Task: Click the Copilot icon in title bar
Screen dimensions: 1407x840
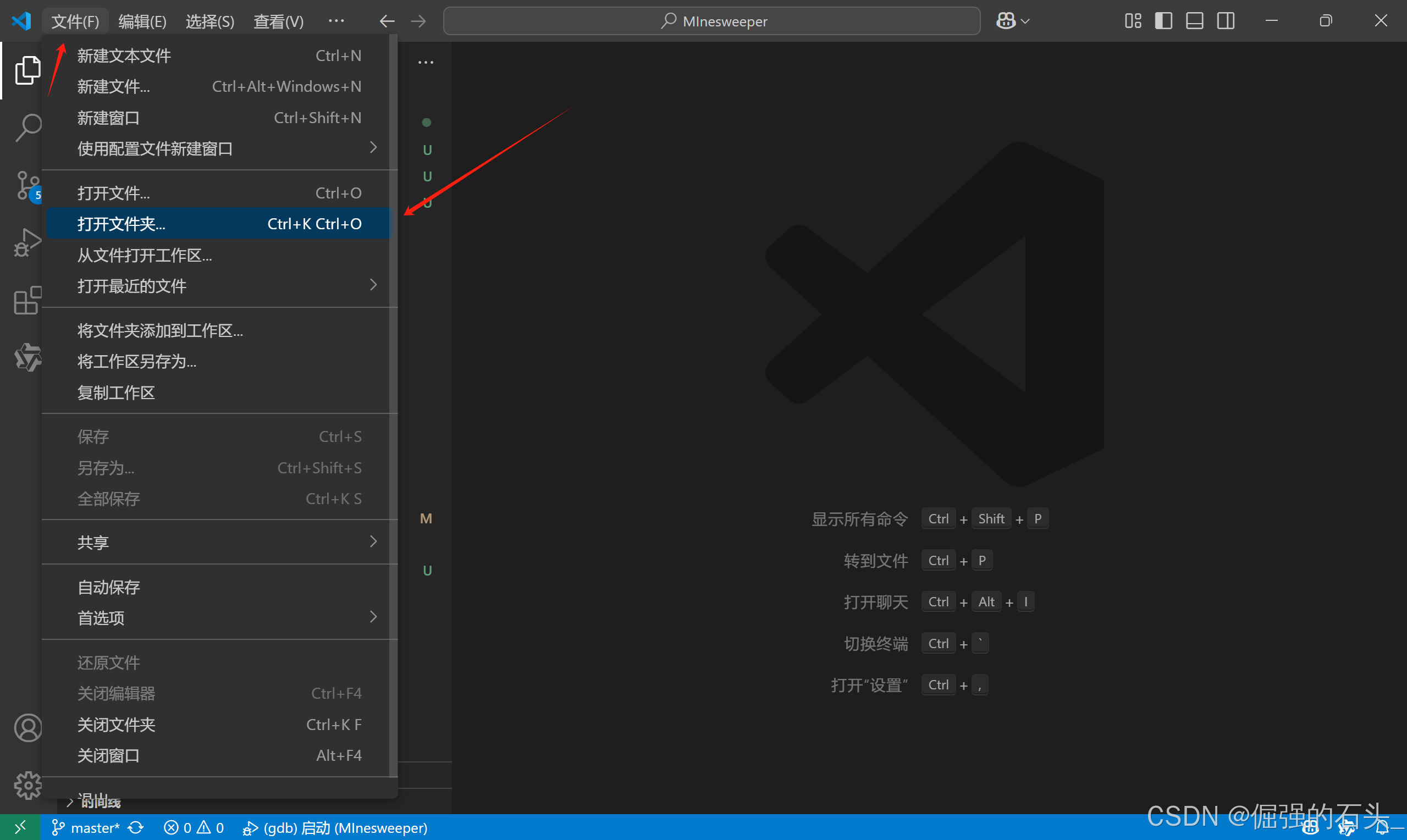Action: click(1006, 21)
